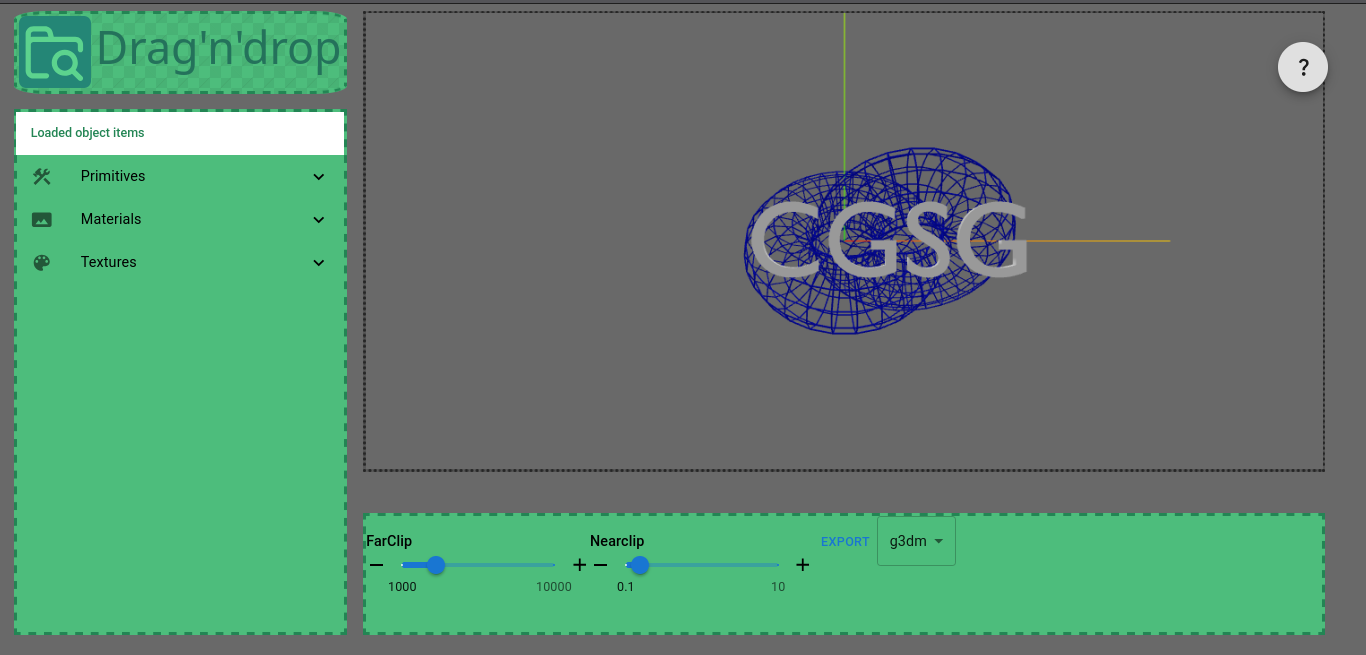
Task: Expand the Materials section chevron
Action: coord(319,219)
